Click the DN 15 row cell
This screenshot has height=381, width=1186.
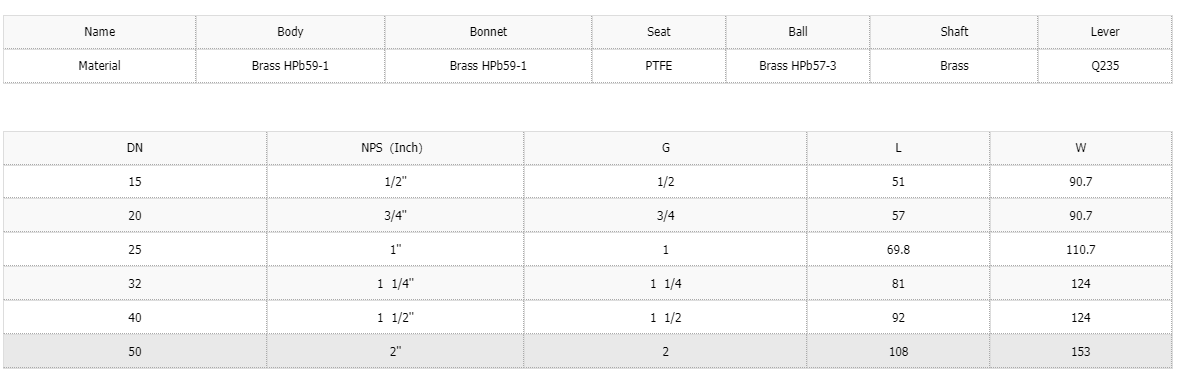(135, 182)
